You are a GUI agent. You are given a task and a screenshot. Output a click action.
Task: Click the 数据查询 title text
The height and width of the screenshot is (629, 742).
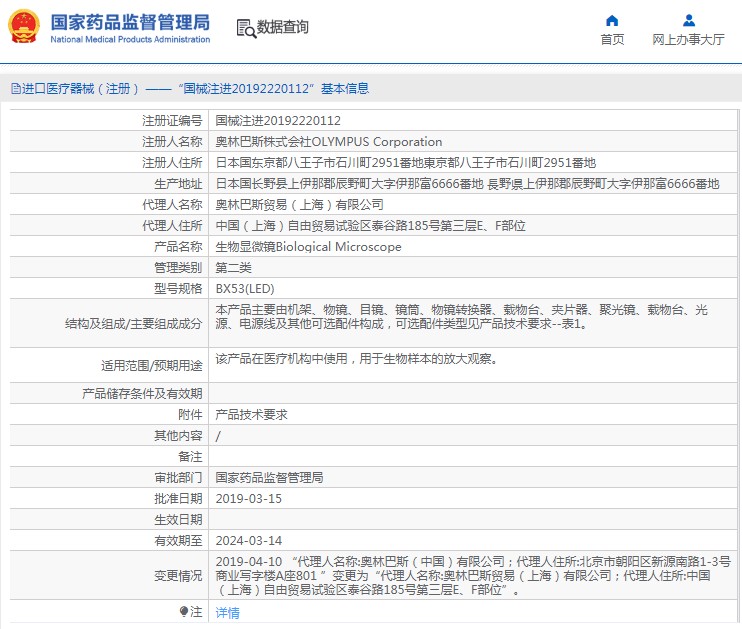click(283, 27)
